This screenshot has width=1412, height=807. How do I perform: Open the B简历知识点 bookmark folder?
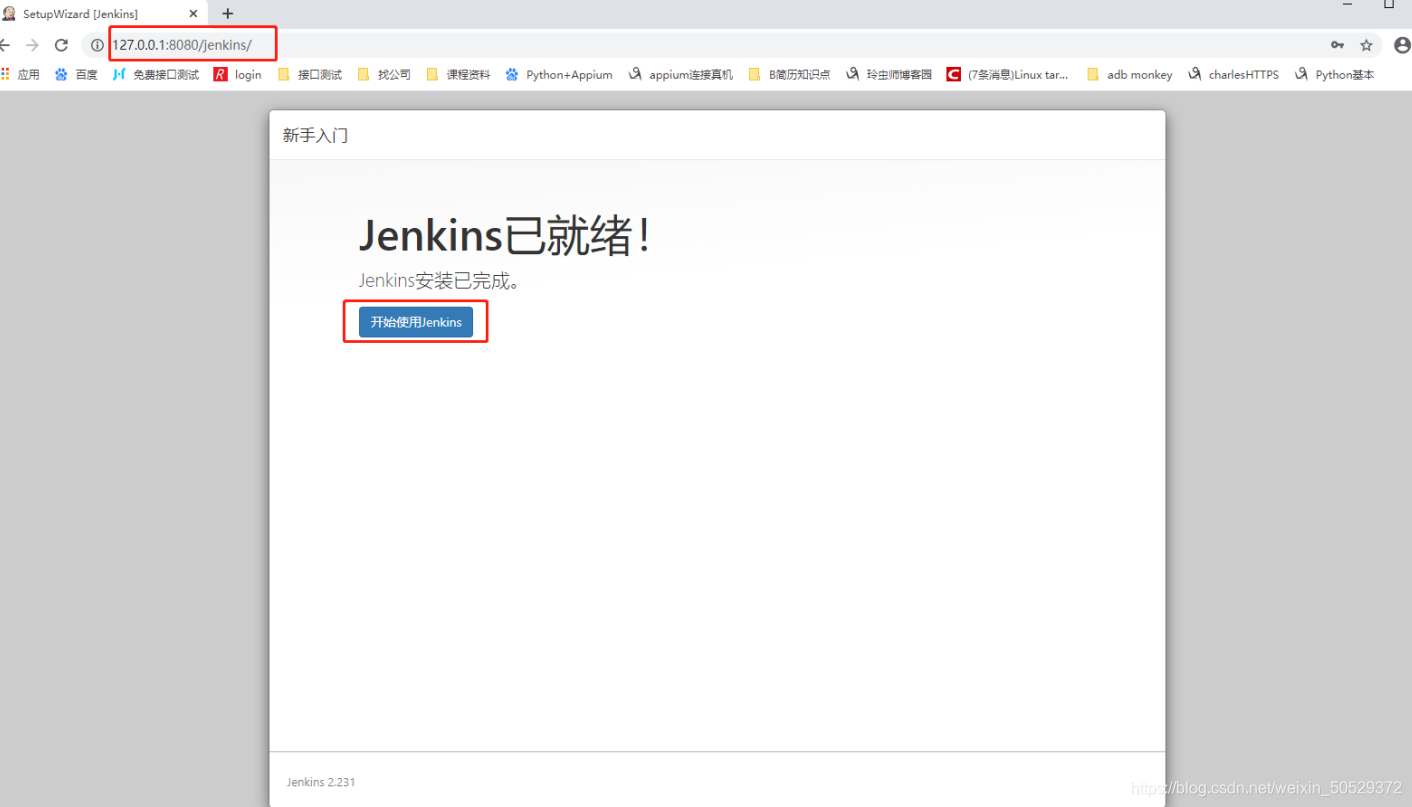pyautogui.click(x=789, y=74)
